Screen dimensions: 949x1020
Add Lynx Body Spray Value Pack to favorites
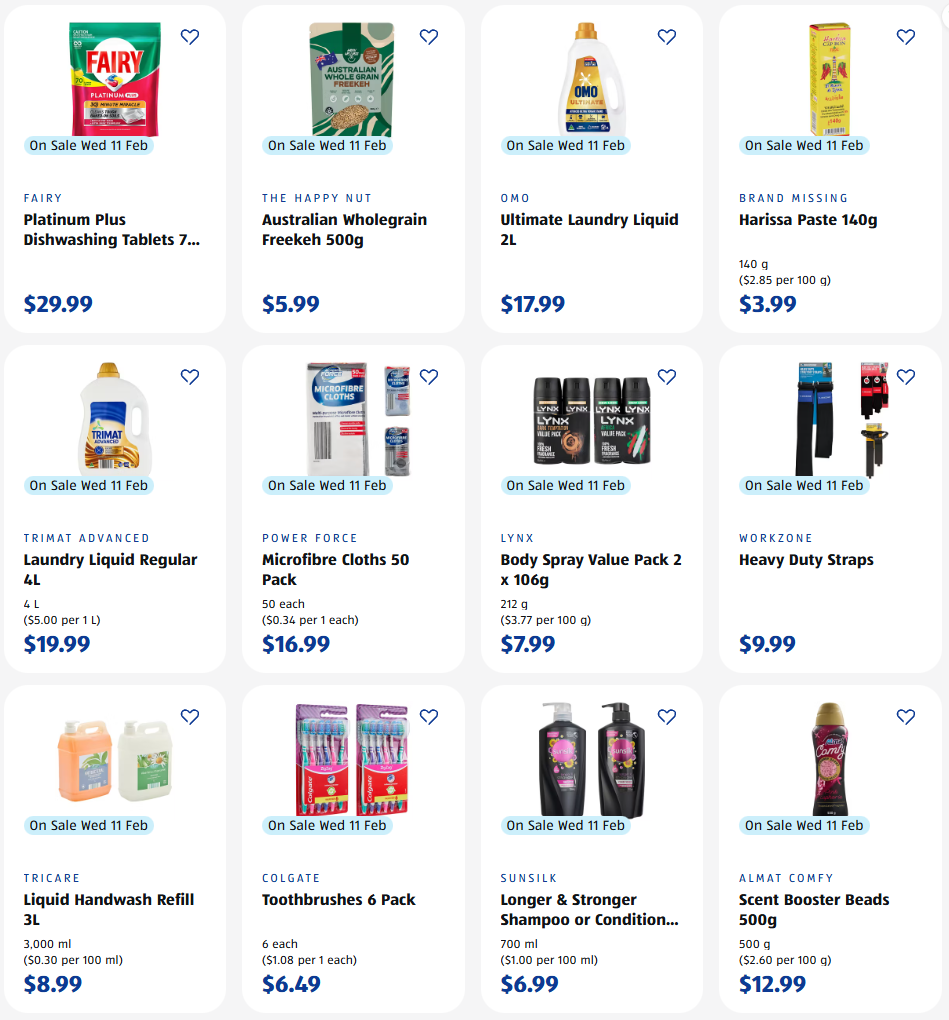tap(667, 377)
